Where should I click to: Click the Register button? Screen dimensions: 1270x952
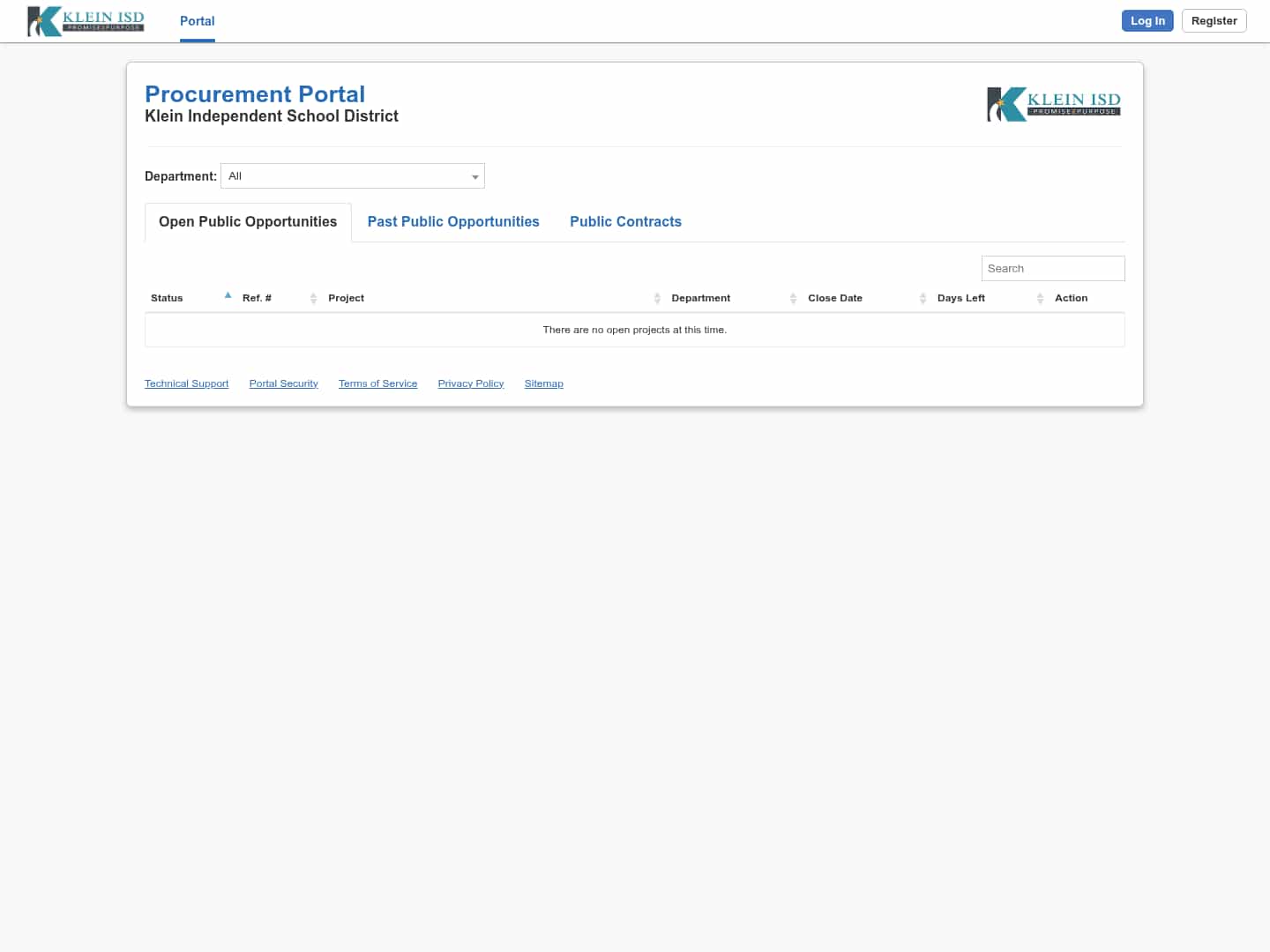pyautogui.click(x=1214, y=21)
